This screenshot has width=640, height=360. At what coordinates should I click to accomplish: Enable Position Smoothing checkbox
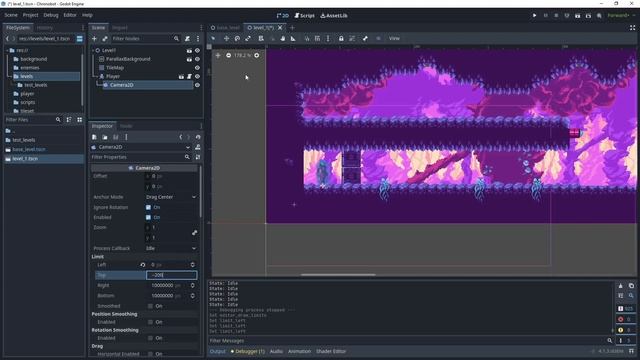pyautogui.click(x=150, y=322)
